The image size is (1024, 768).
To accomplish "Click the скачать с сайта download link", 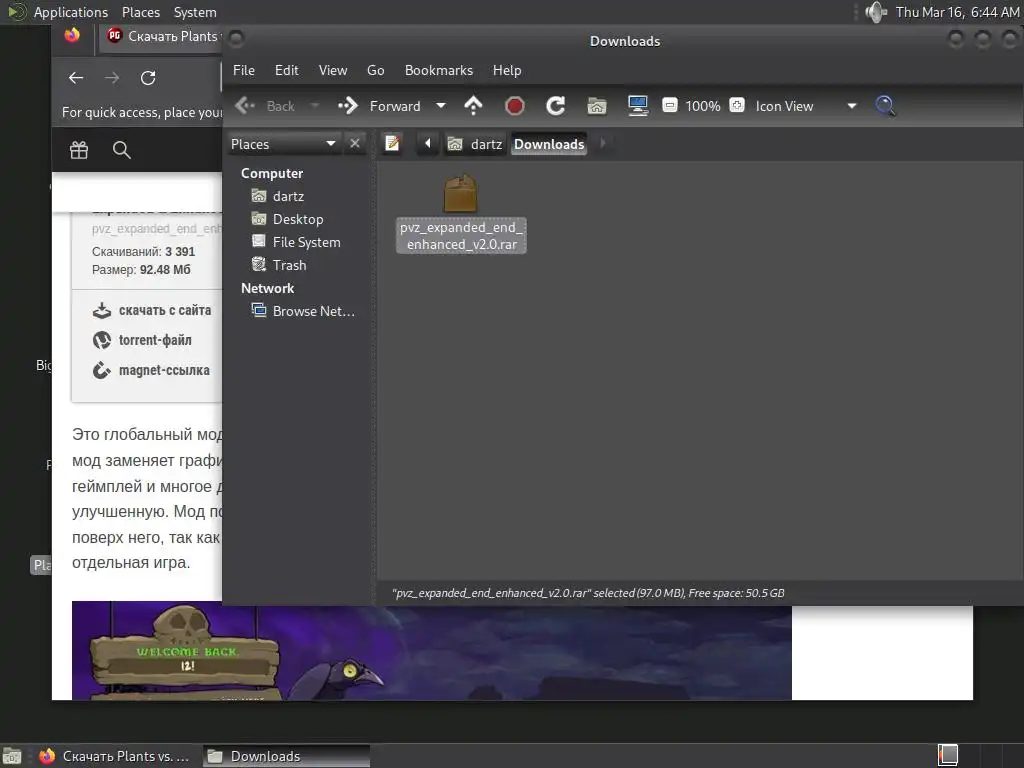I will [152, 310].
